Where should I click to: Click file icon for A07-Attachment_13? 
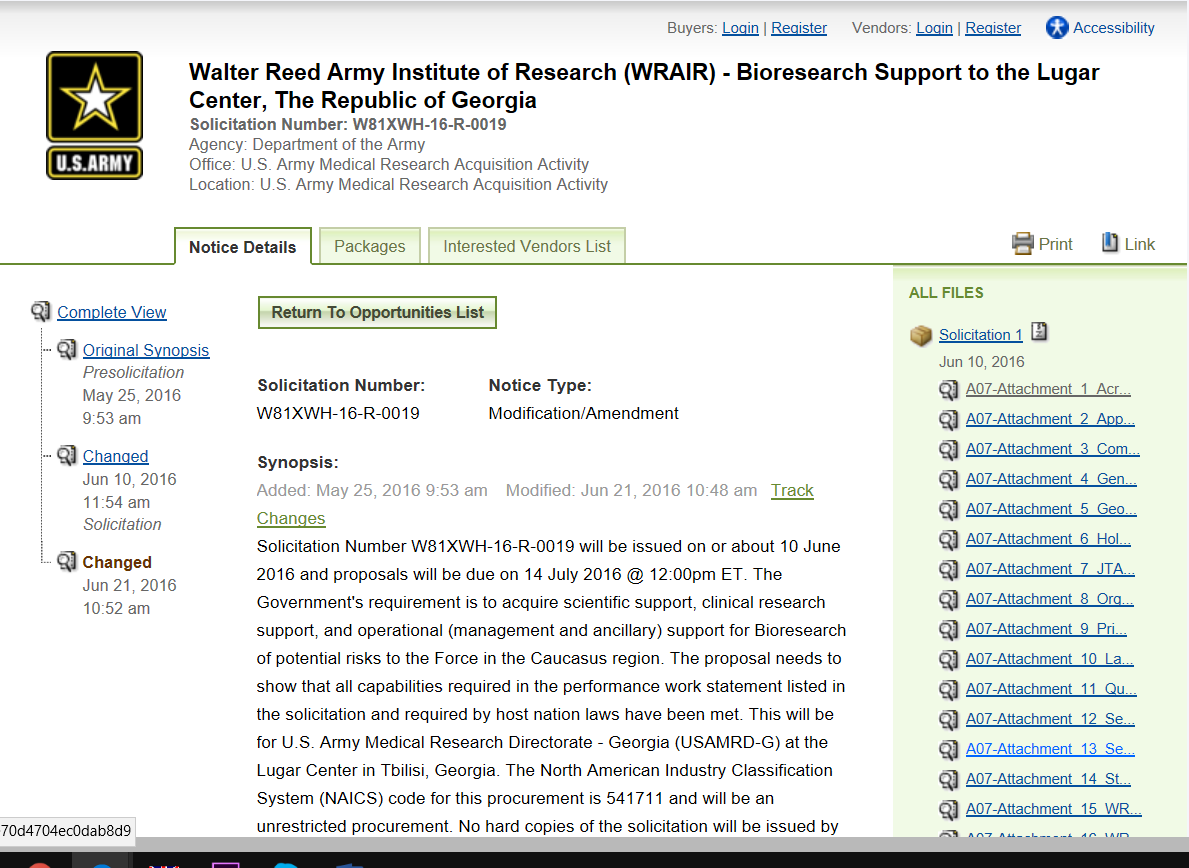[x=949, y=750]
